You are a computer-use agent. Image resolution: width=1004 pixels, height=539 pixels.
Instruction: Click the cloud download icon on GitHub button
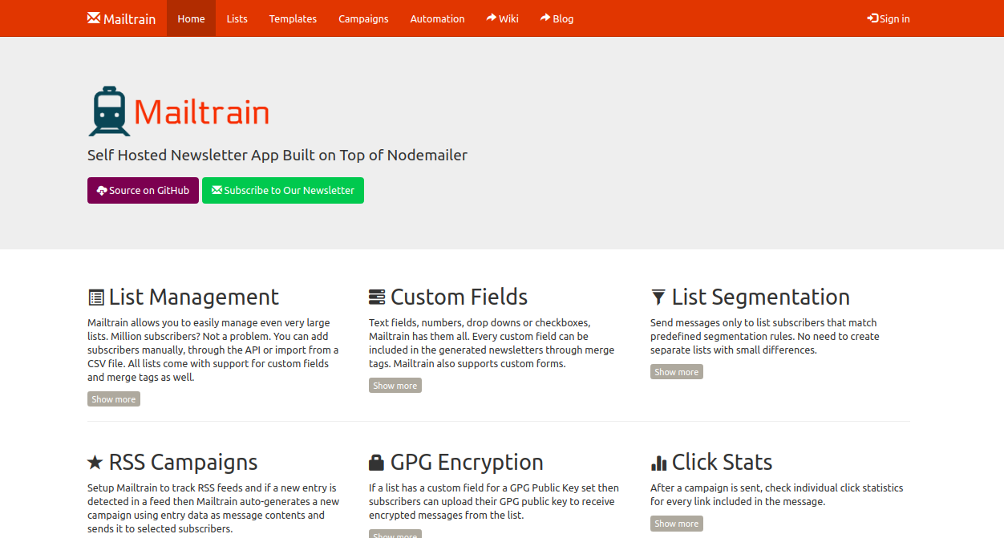(102, 191)
